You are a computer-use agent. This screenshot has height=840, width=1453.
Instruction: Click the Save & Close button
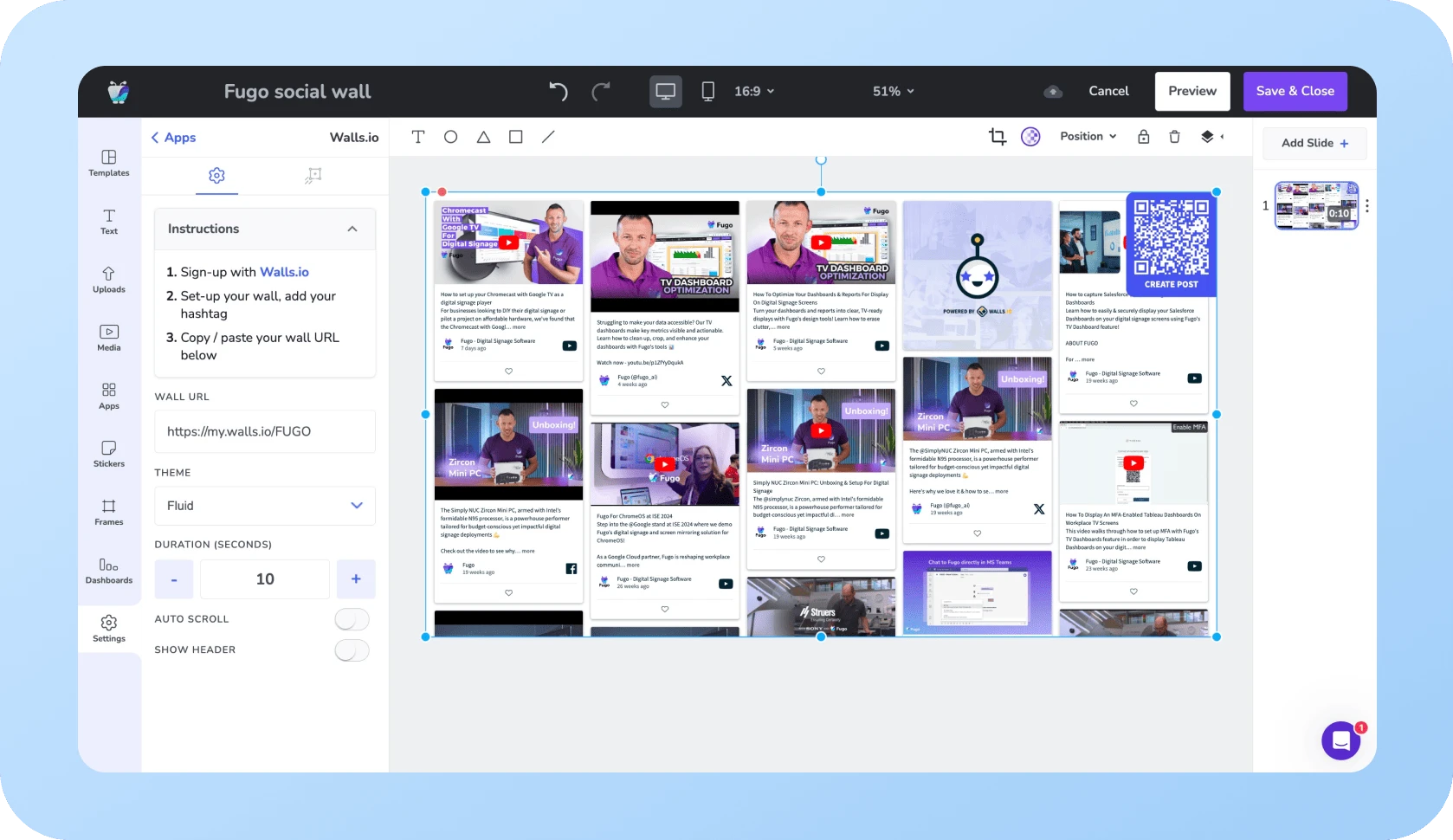click(x=1295, y=91)
